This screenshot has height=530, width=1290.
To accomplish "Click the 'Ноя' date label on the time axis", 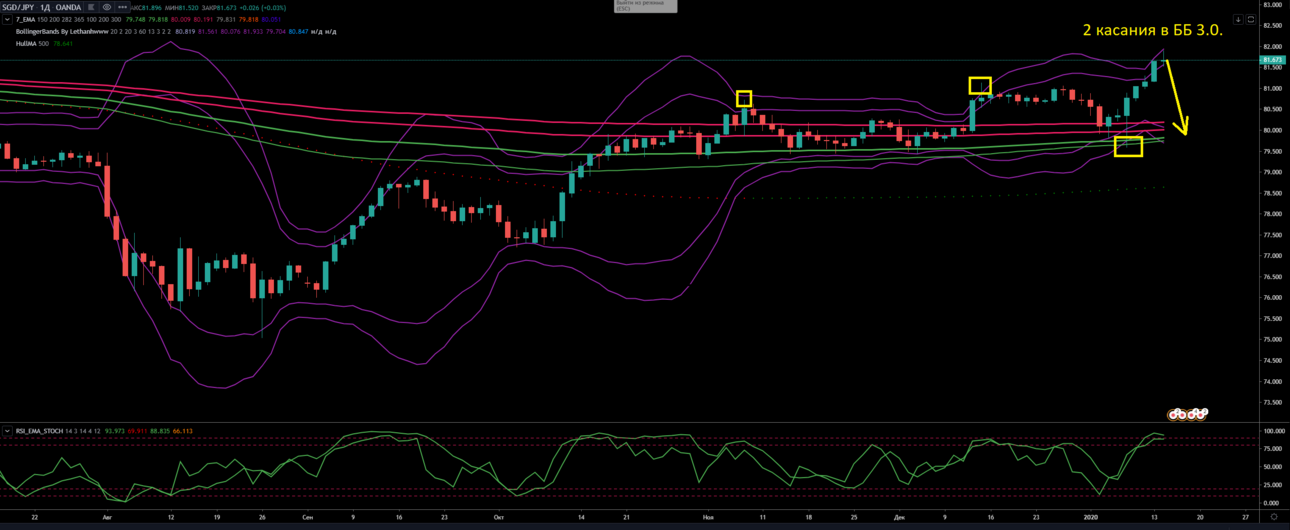I will tap(708, 517).
